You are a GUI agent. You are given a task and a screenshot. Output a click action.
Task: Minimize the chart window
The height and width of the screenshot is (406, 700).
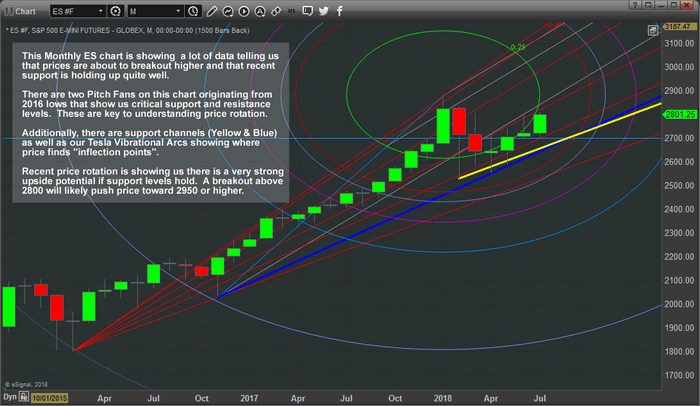661,5
